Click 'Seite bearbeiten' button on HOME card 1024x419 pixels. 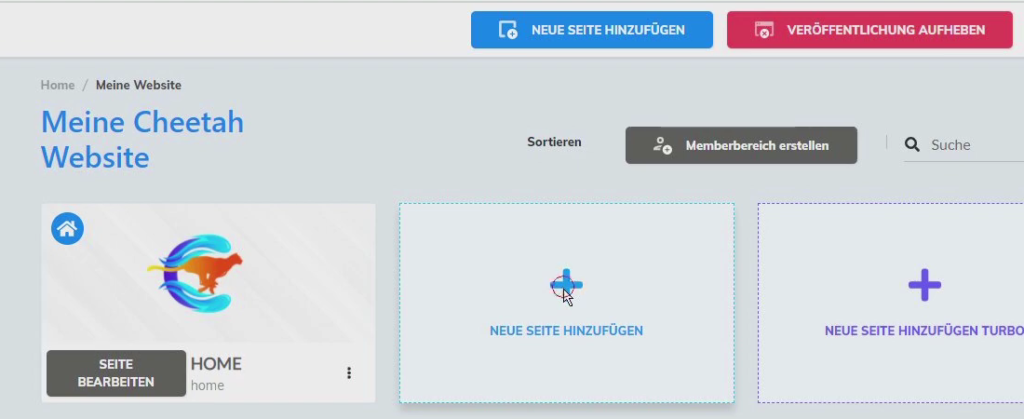[116, 373]
